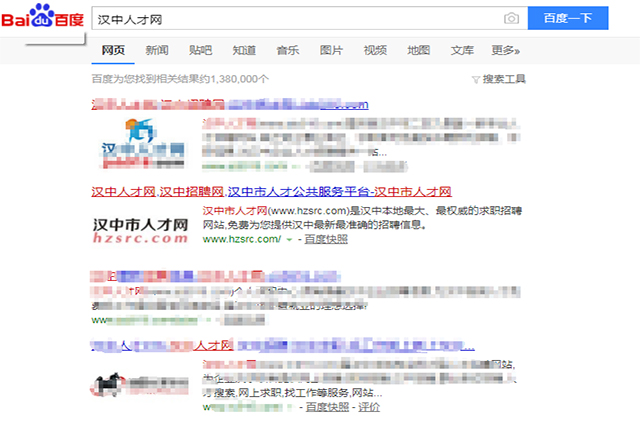The image size is (640, 426).
Task: Open image search via camera icon
Action: pos(511,18)
